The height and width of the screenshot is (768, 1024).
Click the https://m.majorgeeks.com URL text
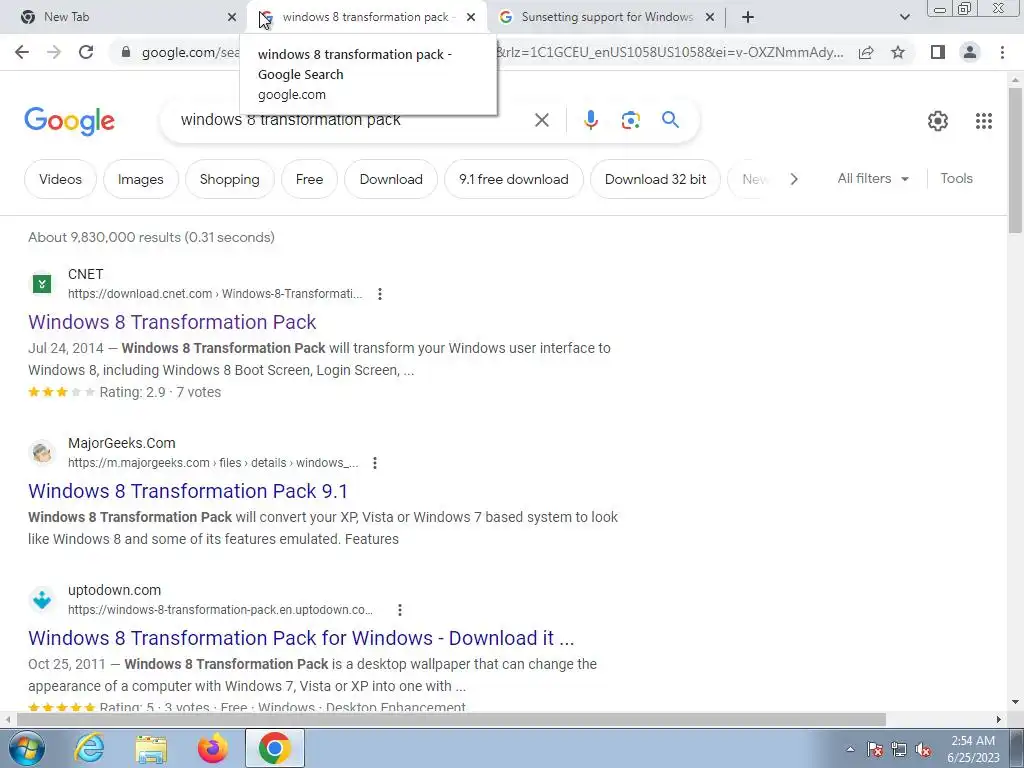(213, 463)
